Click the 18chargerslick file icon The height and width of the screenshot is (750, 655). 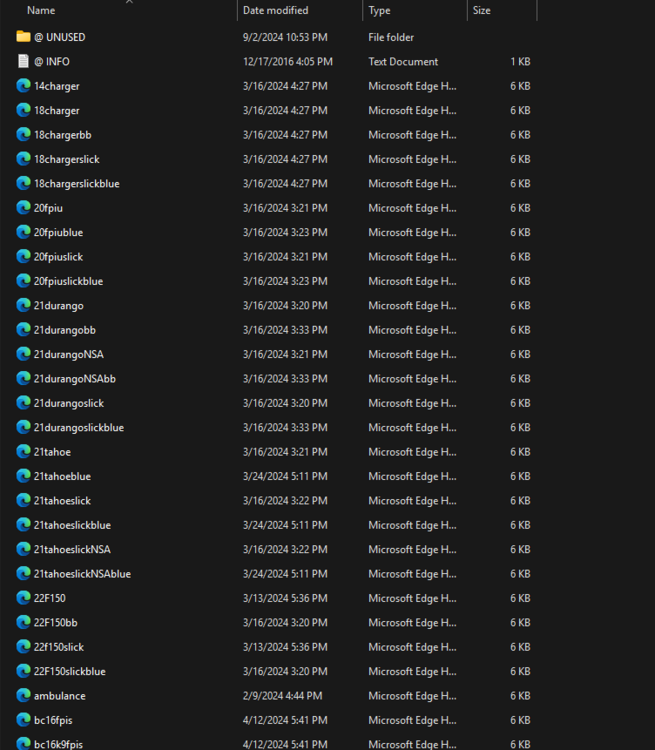(23, 159)
